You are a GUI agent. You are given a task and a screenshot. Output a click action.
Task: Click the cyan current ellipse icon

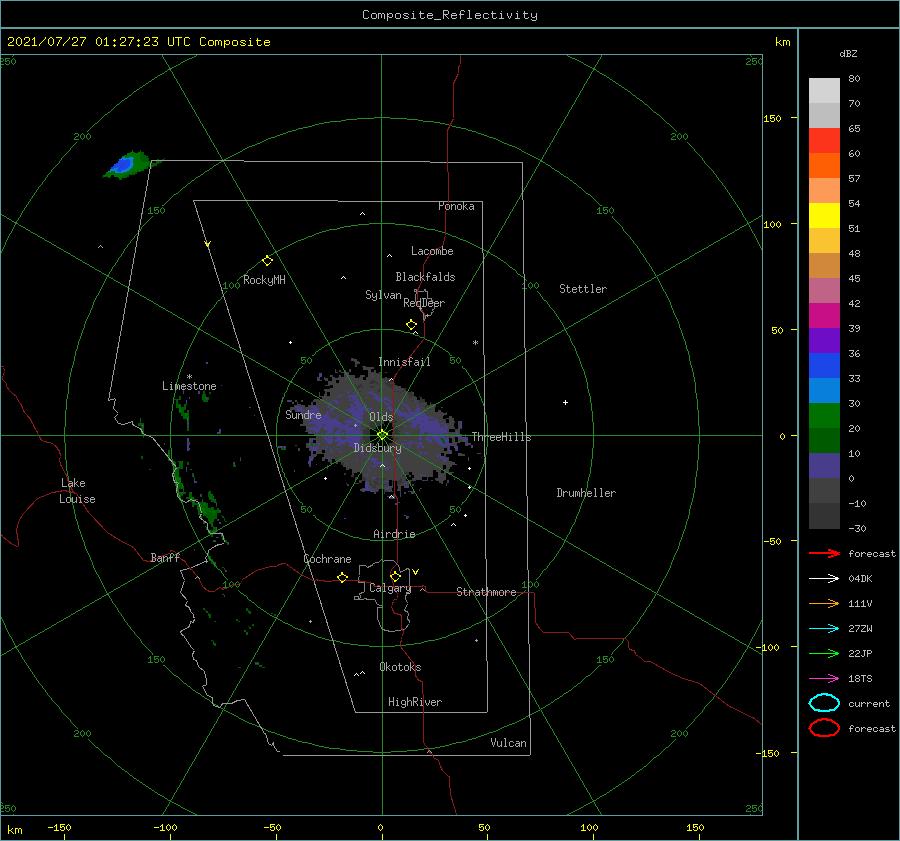[x=824, y=703]
